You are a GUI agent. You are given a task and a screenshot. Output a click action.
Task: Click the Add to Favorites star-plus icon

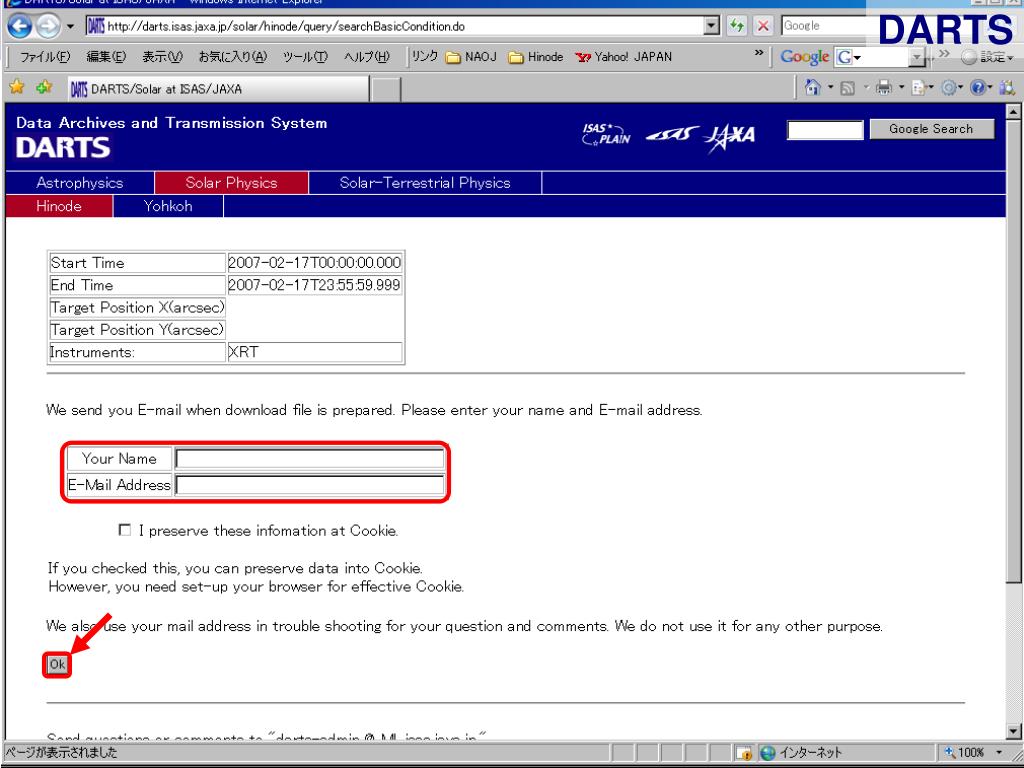(x=44, y=87)
